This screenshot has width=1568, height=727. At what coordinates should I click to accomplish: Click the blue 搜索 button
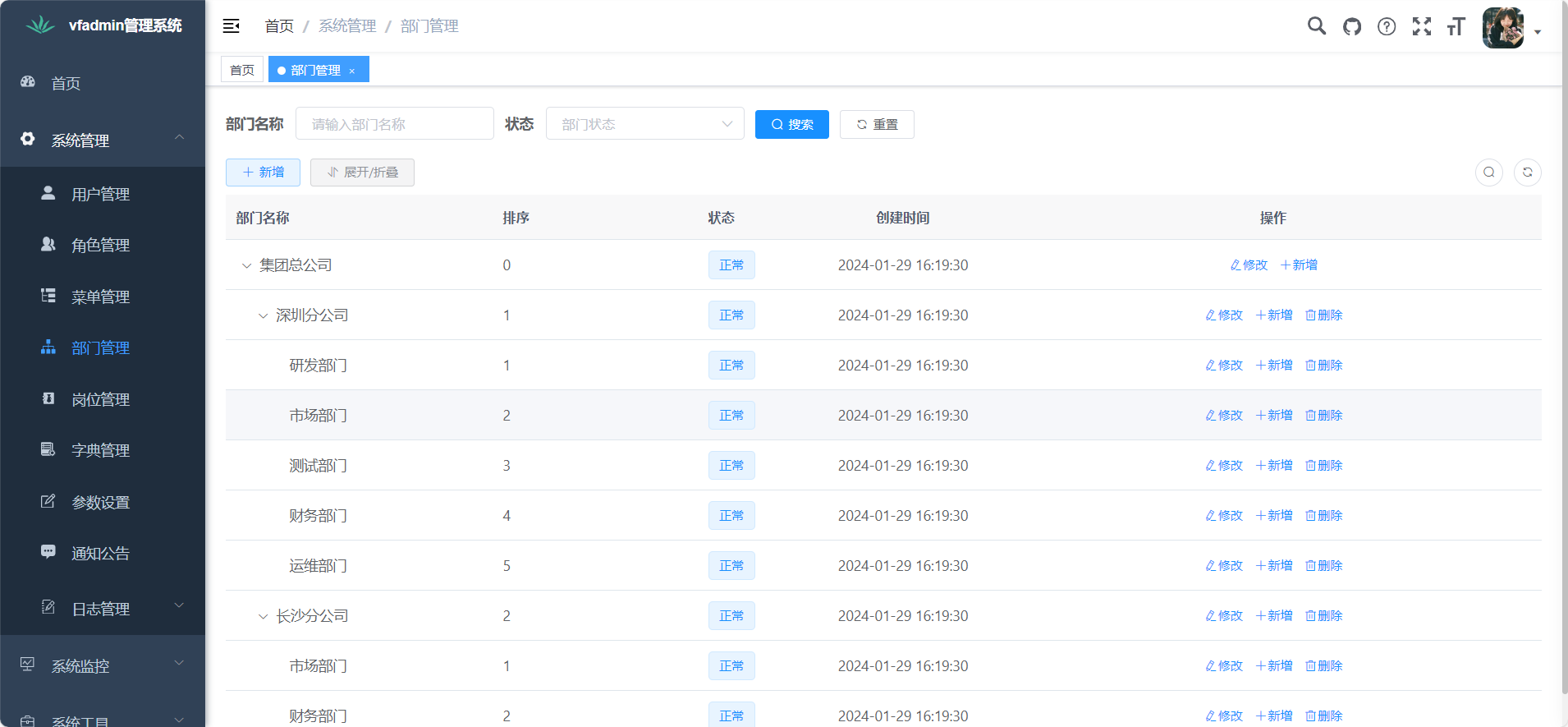(791, 125)
